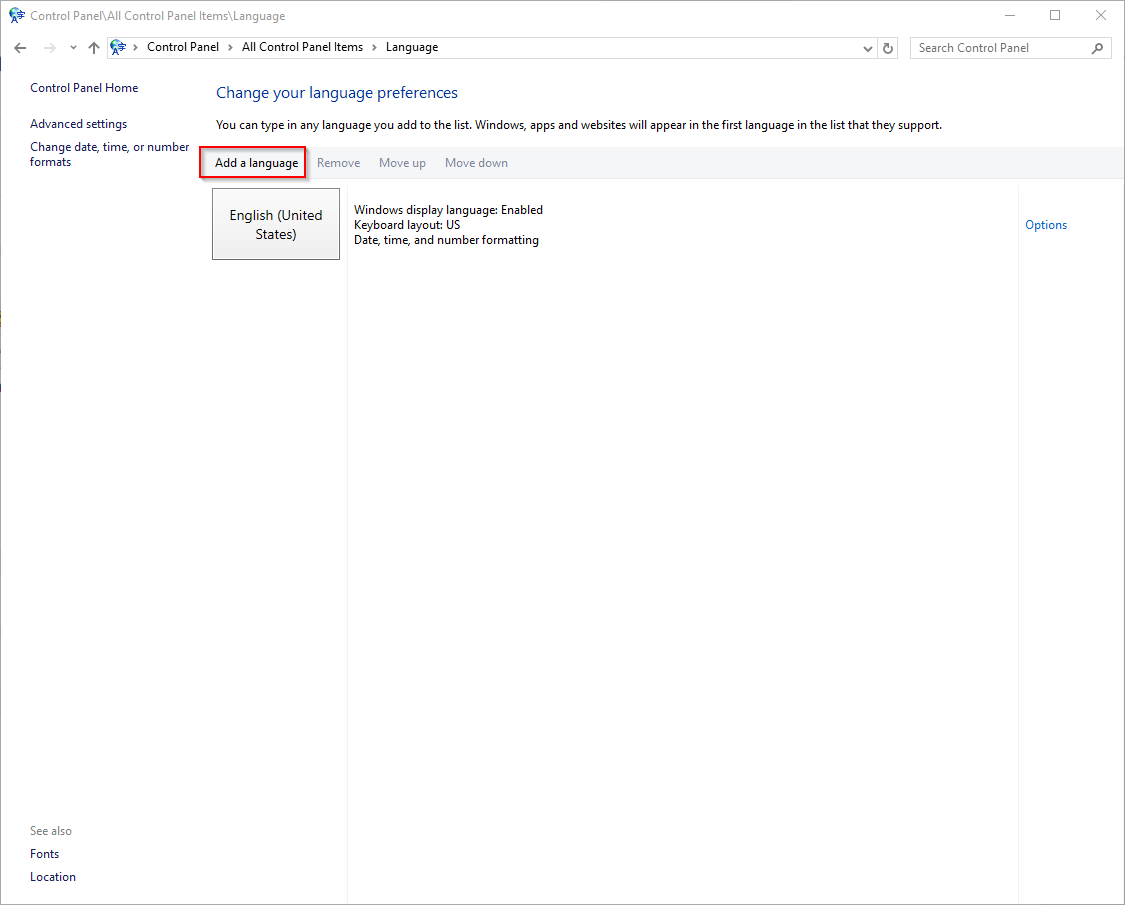
Task: Open Advanced settings link
Action: [78, 124]
